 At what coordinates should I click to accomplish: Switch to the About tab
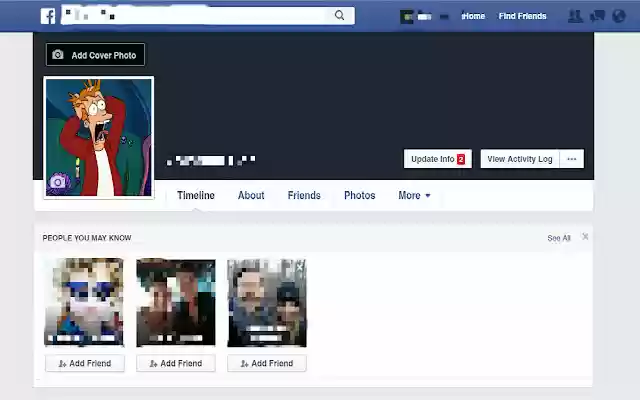tap(251, 196)
